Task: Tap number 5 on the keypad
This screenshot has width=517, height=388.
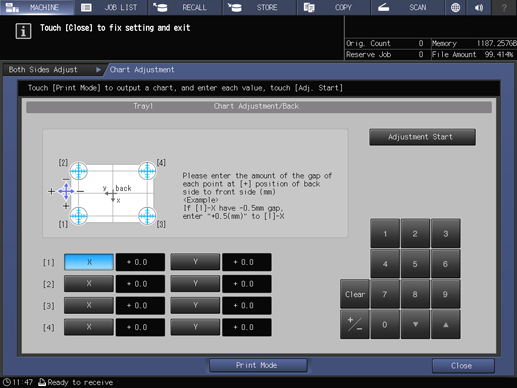Action: tap(415, 264)
